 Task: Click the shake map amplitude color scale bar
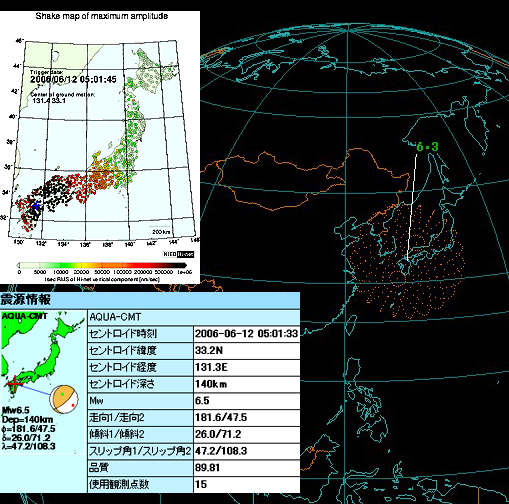tap(102, 265)
